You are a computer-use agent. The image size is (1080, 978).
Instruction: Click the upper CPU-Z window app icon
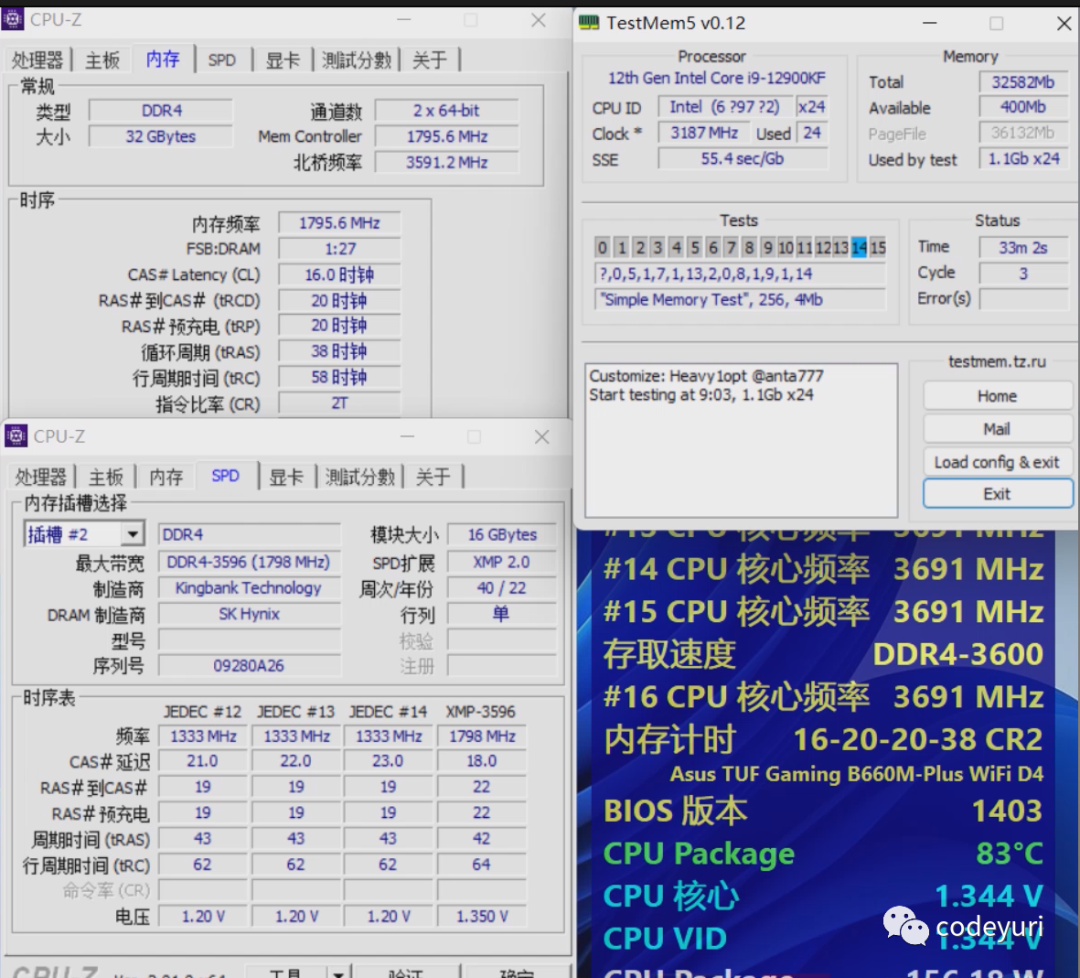12,19
